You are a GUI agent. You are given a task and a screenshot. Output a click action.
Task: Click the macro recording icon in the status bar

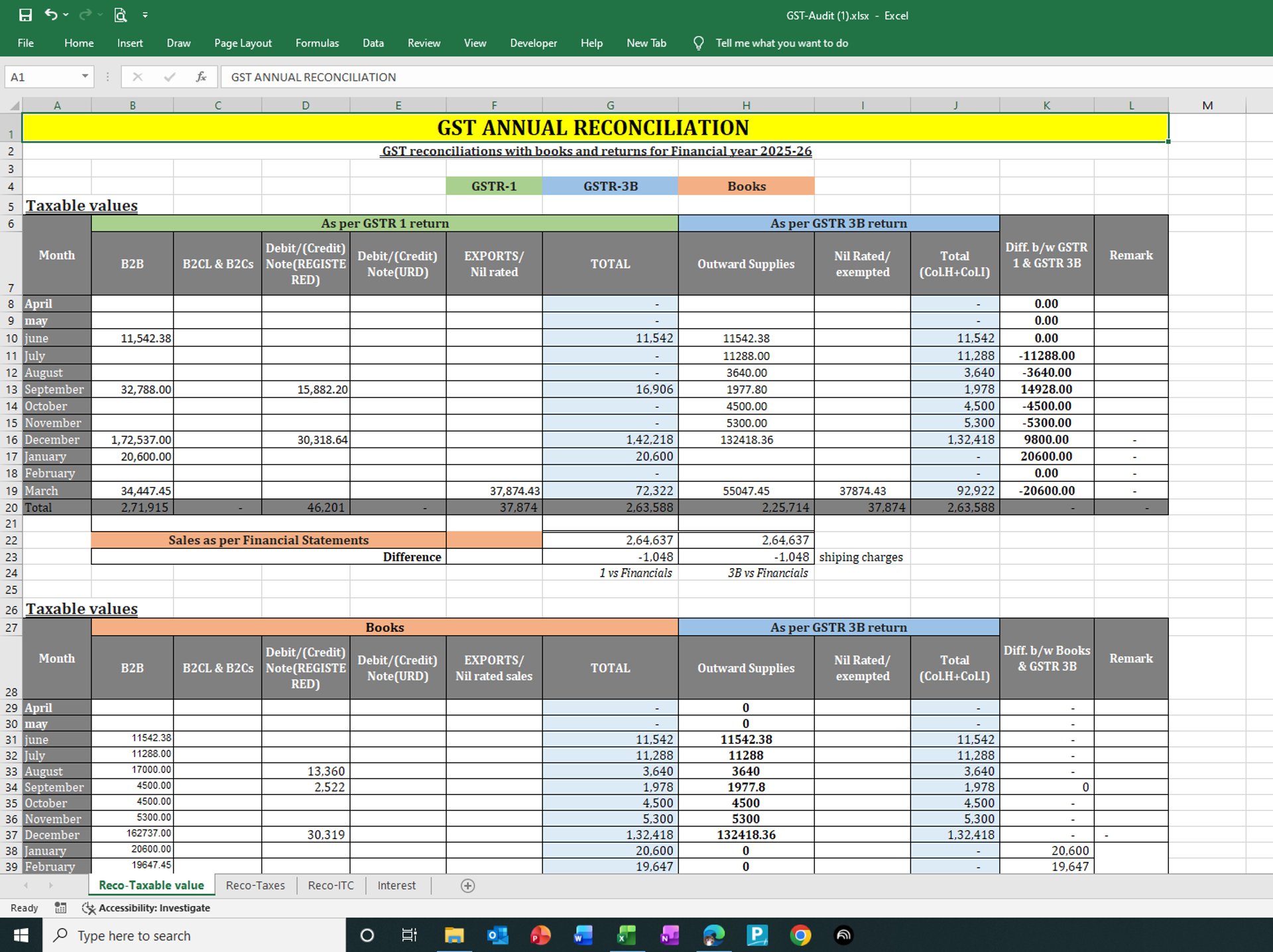(60, 908)
